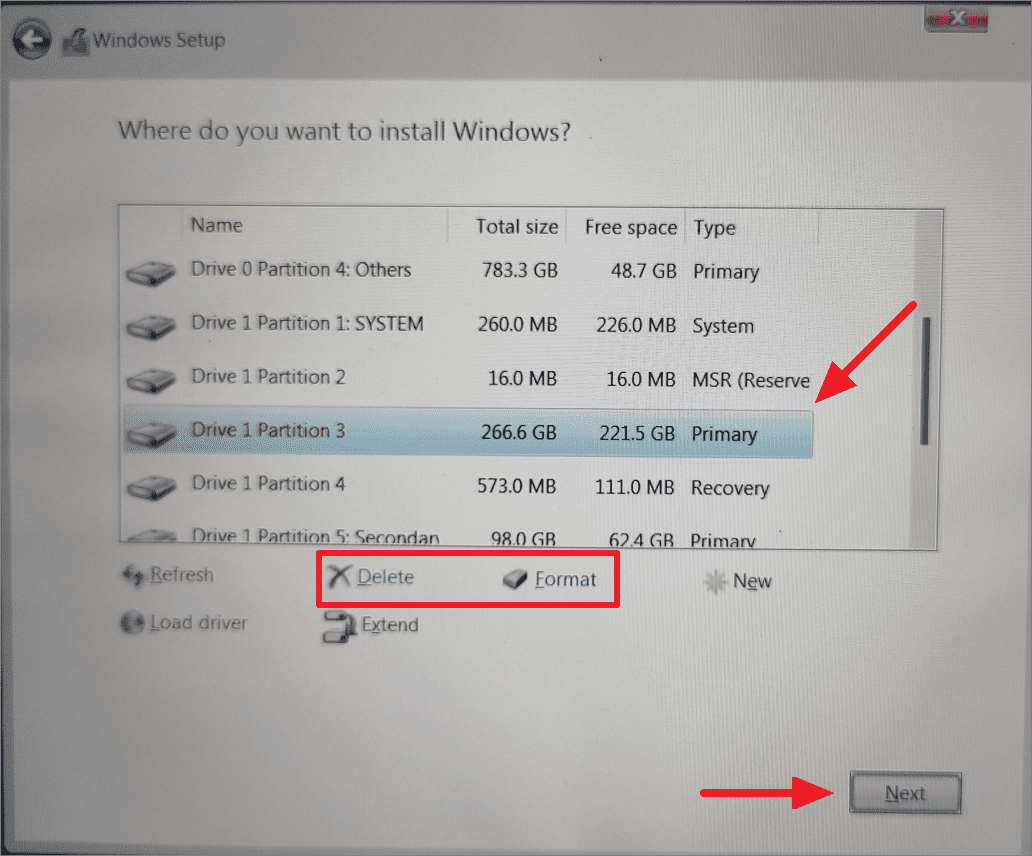Click drive icon for Drive 1 Partition 3
This screenshot has width=1032, height=856.
click(151, 434)
